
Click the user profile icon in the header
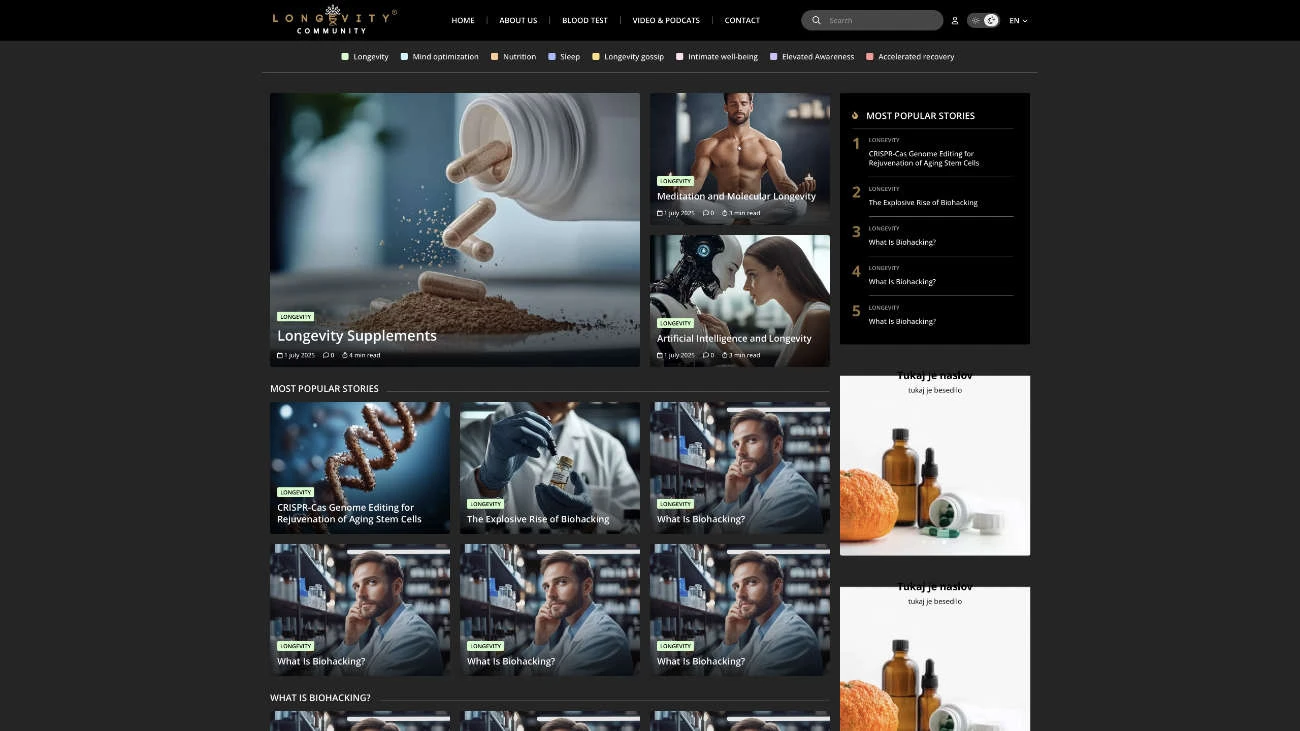[x=955, y=20]
